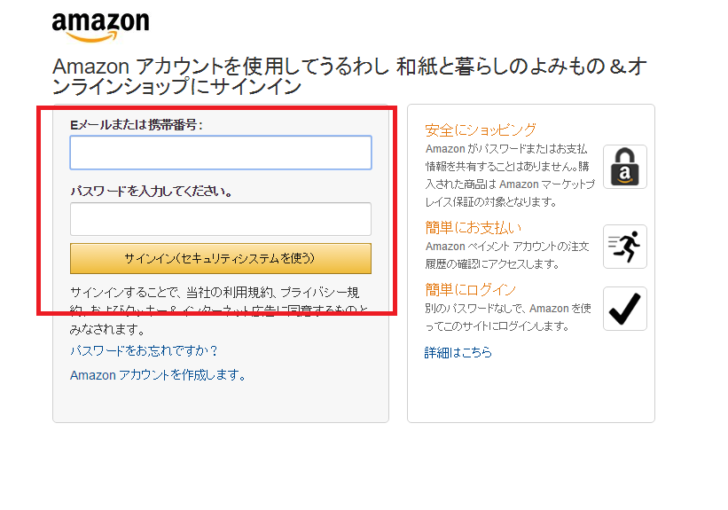The image size is (728, 510).
Task: Click the terms agreement text below sign-in
Action: (214, 308)
